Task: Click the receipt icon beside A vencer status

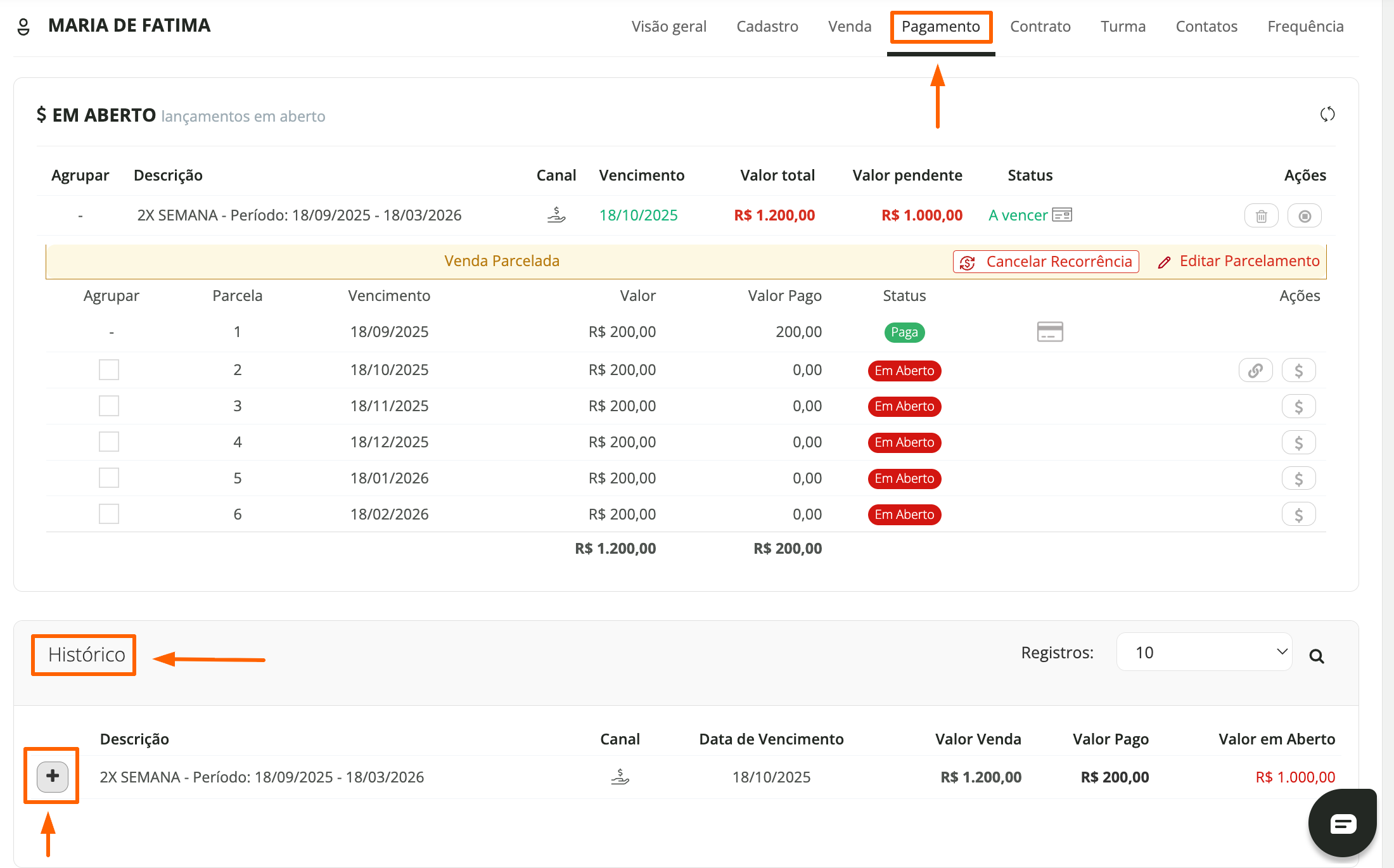Action: [1061, 215]
